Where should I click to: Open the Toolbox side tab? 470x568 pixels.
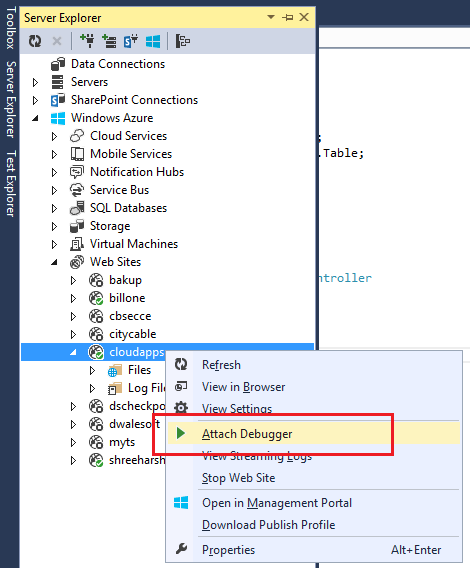(10, 28)
